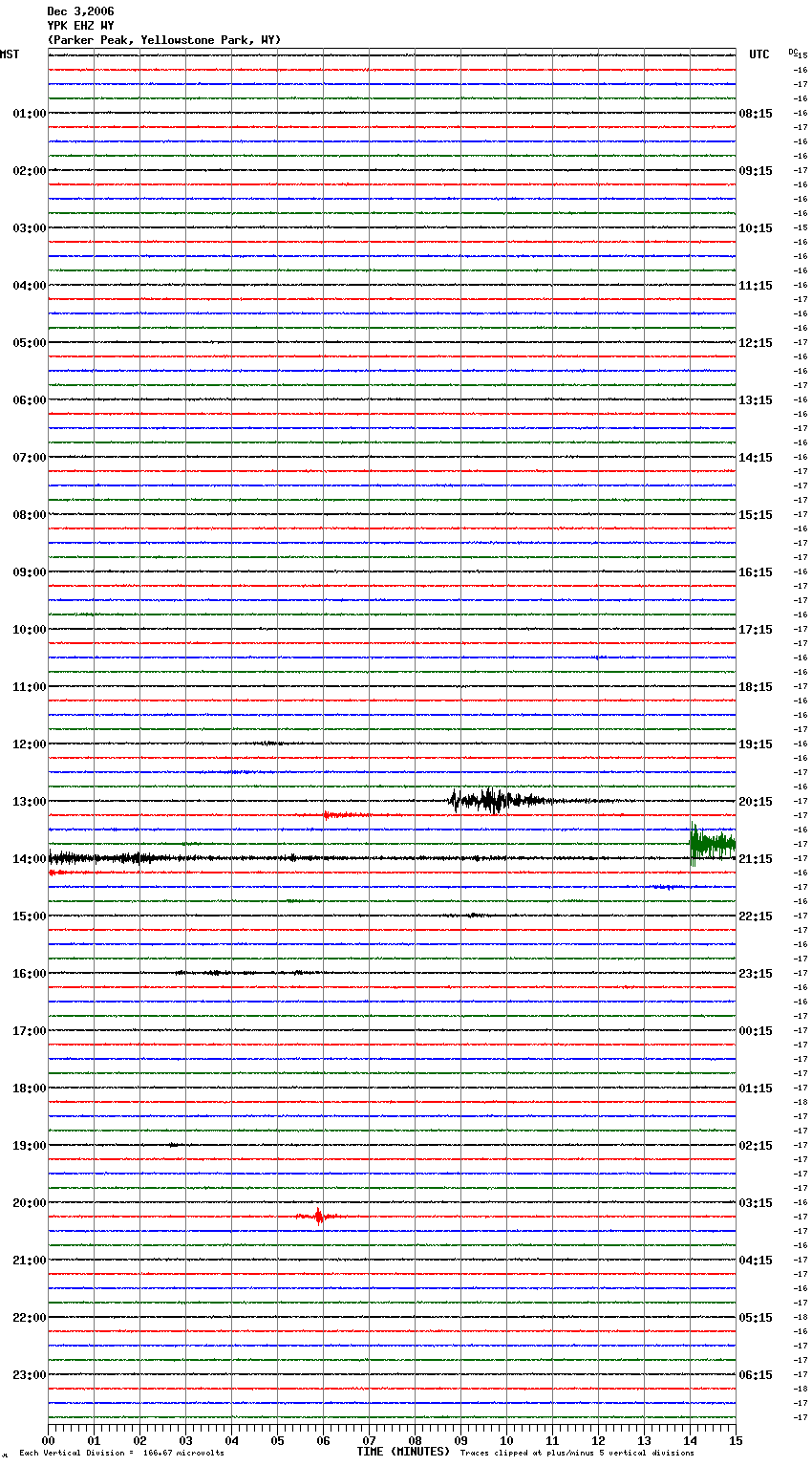The height and width of the screenshot is (1466, 812).
Task: Click the 03:15 UTC time label
Action: click(756, 1203)
